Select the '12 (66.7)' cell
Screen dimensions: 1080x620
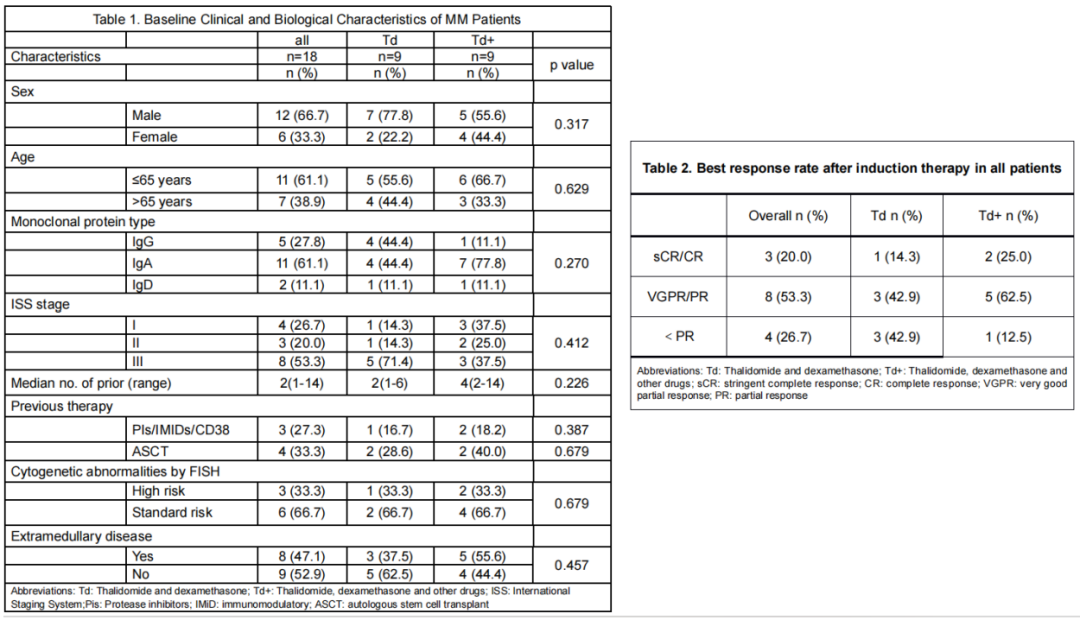(302, 115)
